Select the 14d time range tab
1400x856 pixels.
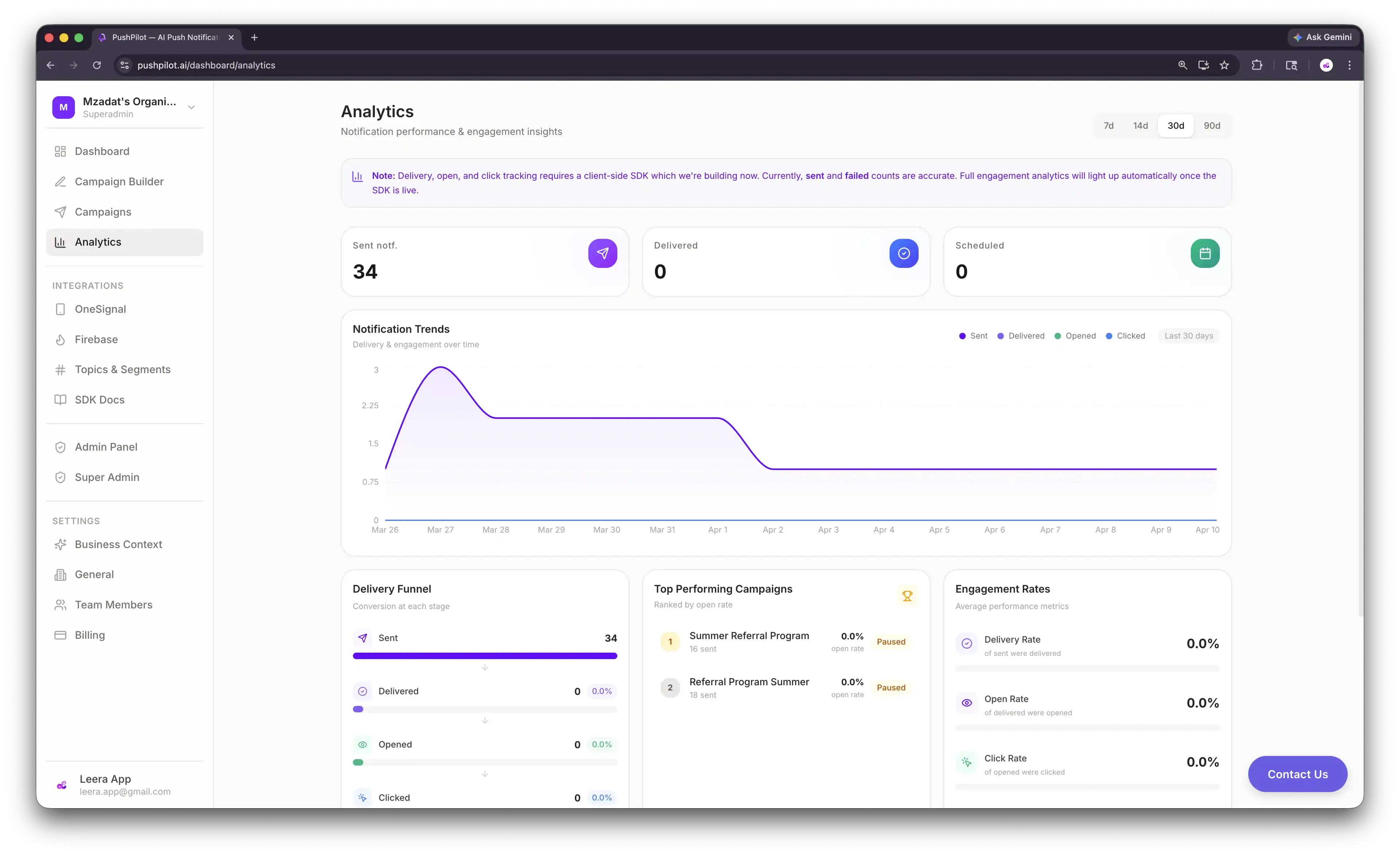[x=1140, y=125]
